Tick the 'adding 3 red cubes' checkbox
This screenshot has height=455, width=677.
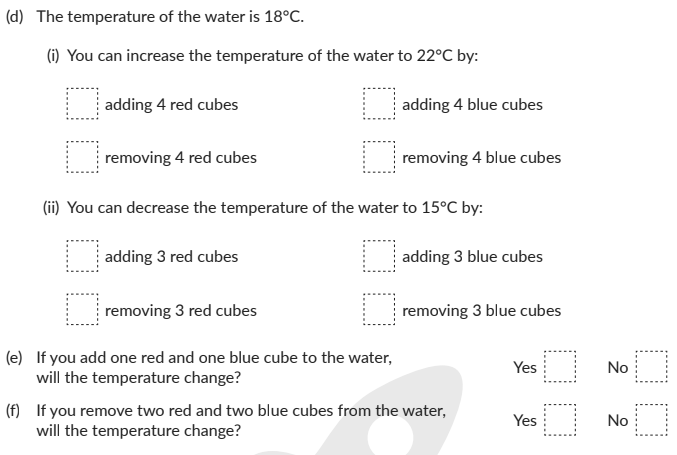pyautogui.click(x=82, y=257)
